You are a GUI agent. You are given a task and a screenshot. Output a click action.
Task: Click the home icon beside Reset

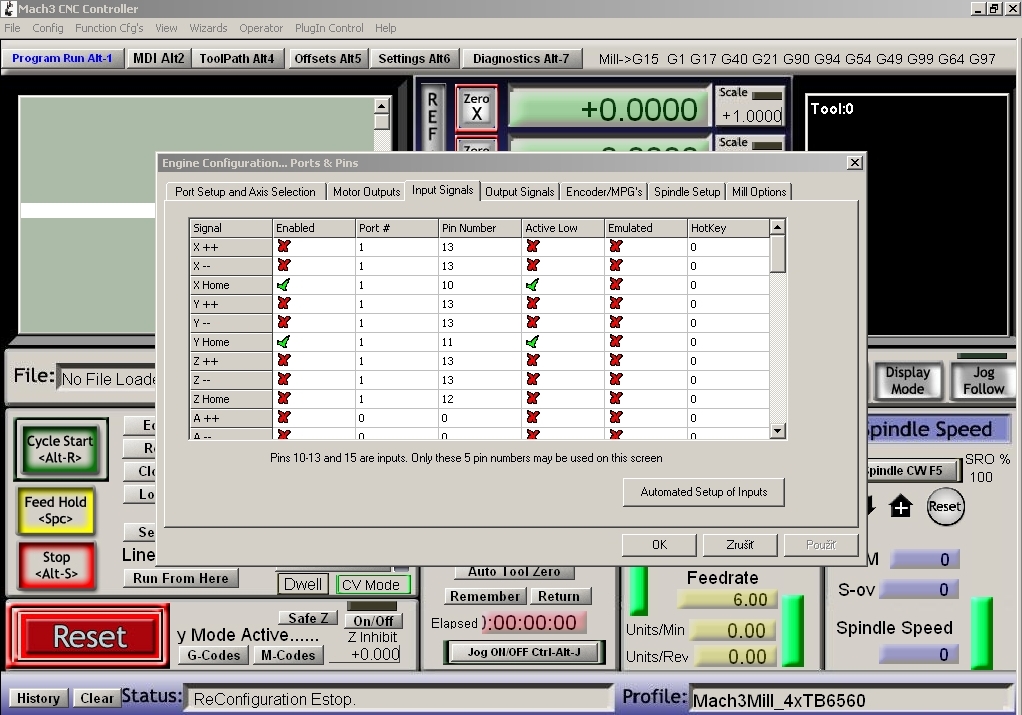(x=901, y=507)
